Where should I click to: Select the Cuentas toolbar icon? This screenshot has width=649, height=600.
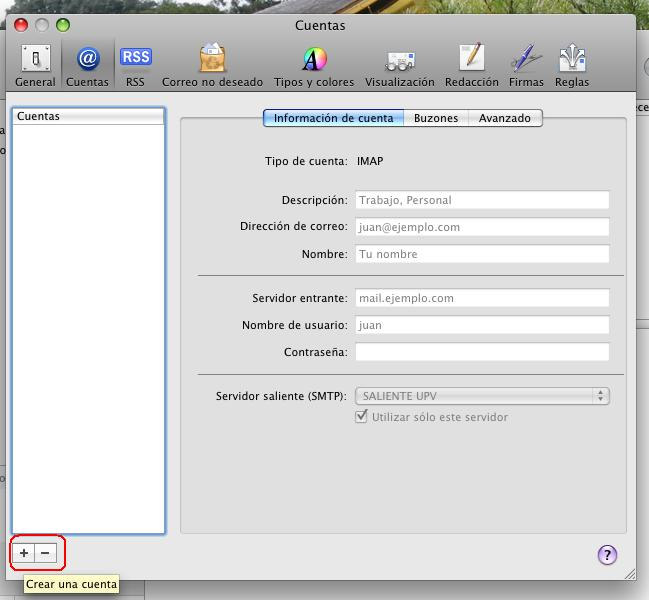87,65
